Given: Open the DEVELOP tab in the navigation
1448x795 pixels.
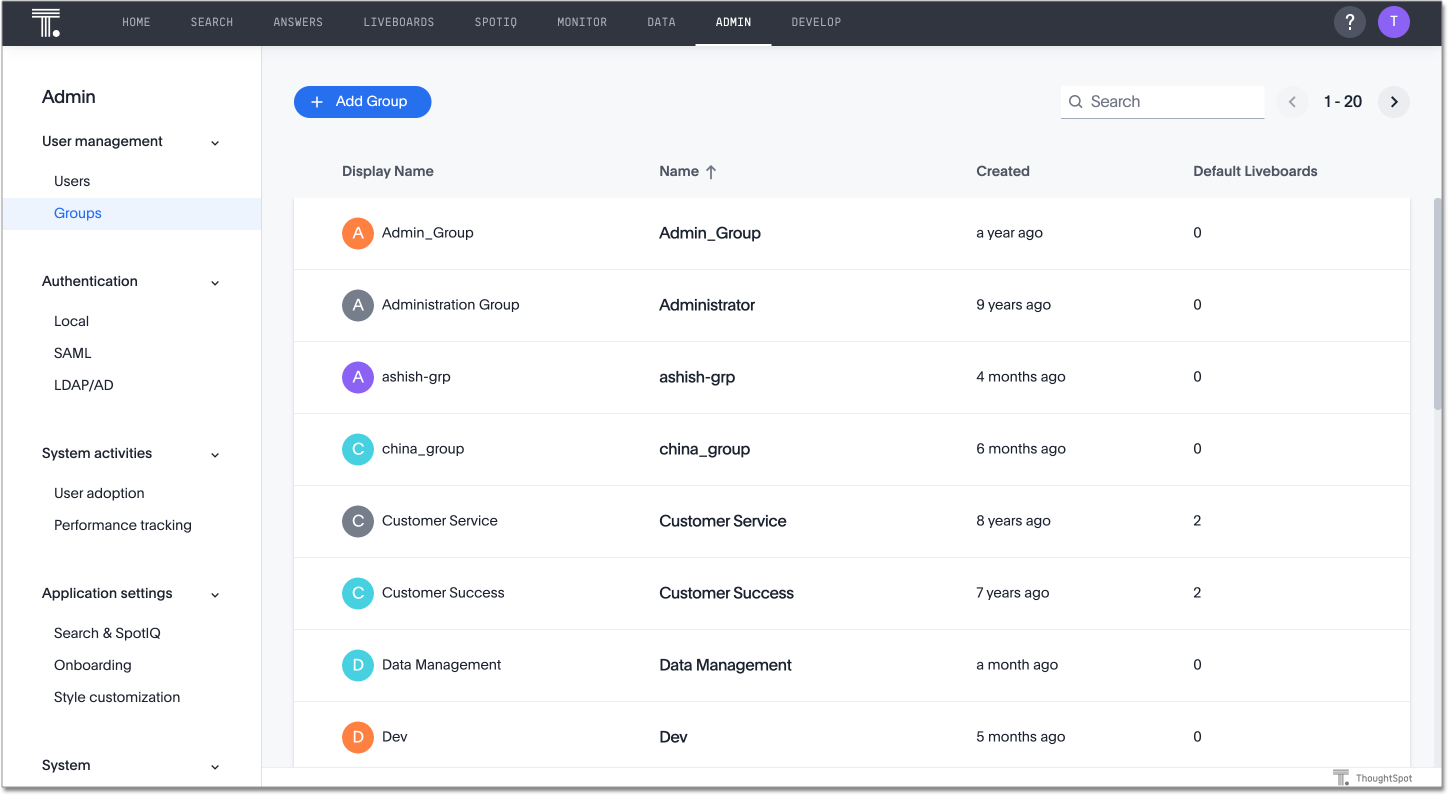Looking at the screenshot, I should (816, 21).
